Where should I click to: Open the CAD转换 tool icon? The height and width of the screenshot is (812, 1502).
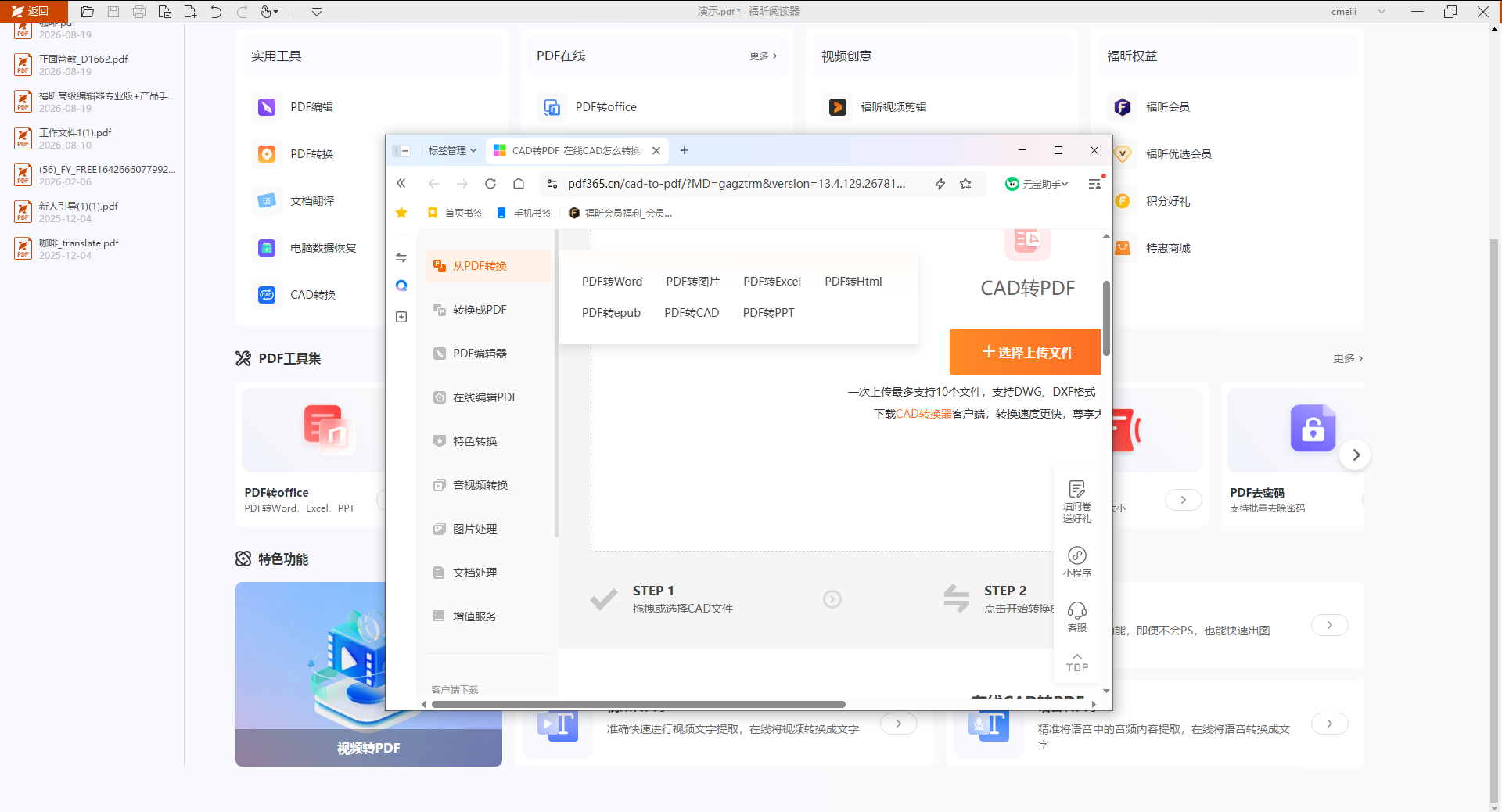click(267, 295)
